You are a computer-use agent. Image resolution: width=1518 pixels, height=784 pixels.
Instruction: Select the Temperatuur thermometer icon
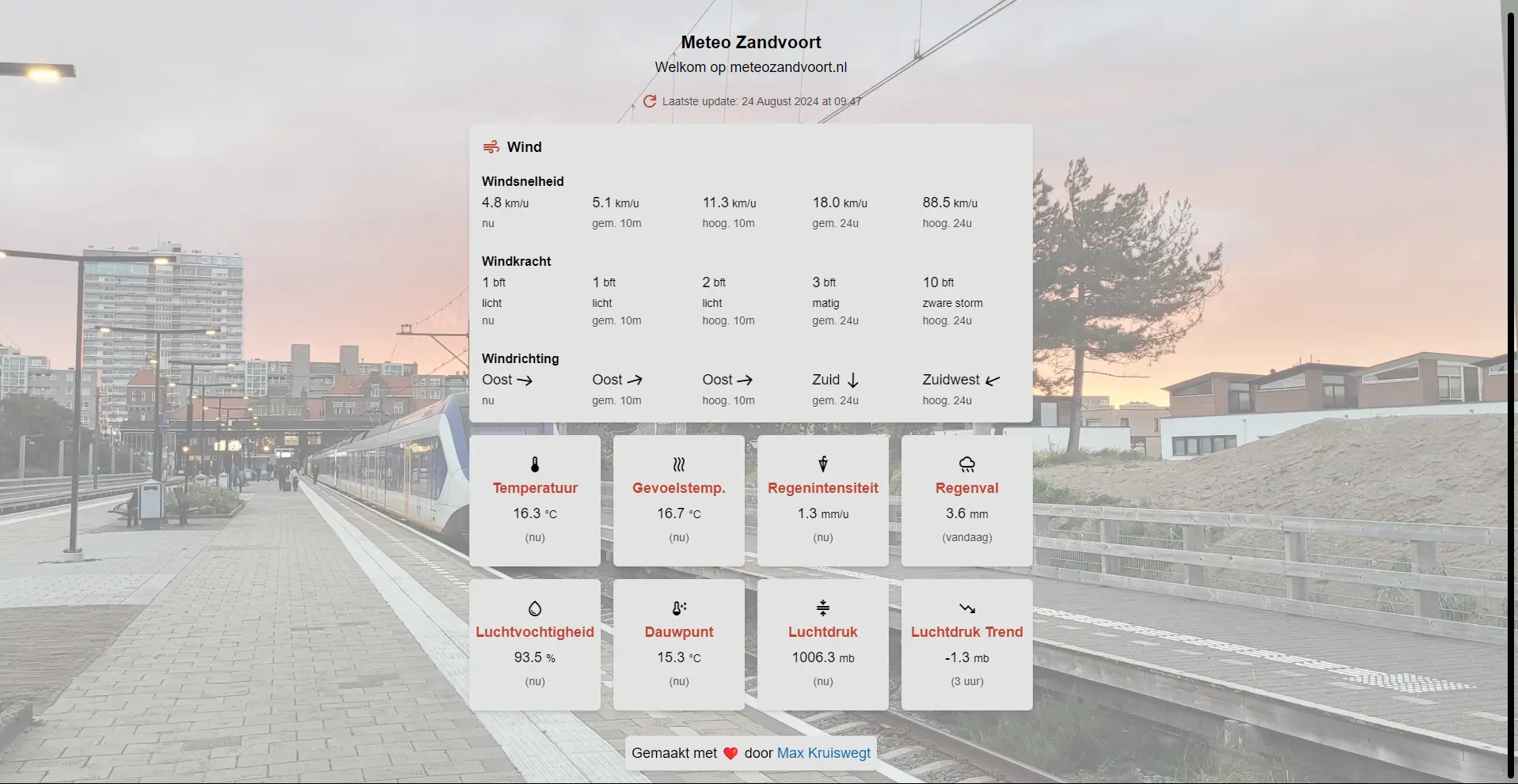[535, 464]
